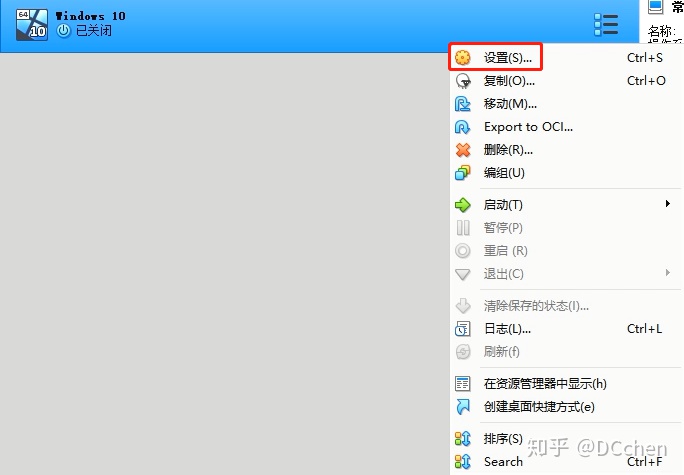Image resolution: width=684 pixels, height=475 pixels.
Task: Choose 删除(R)... to remove the VM
Action: coord(508,150)
